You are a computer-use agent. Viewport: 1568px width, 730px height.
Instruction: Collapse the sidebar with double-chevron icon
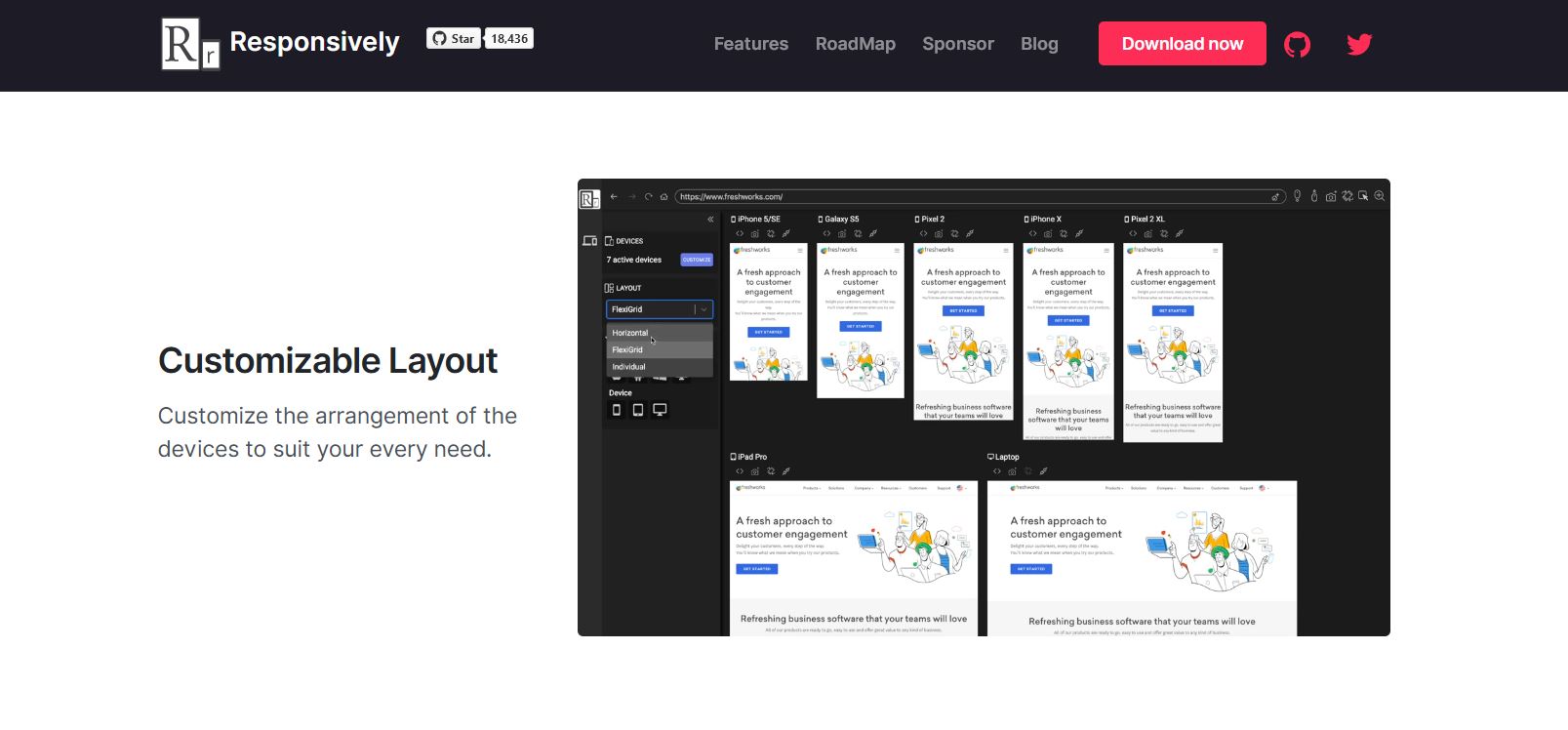[710, 220]
